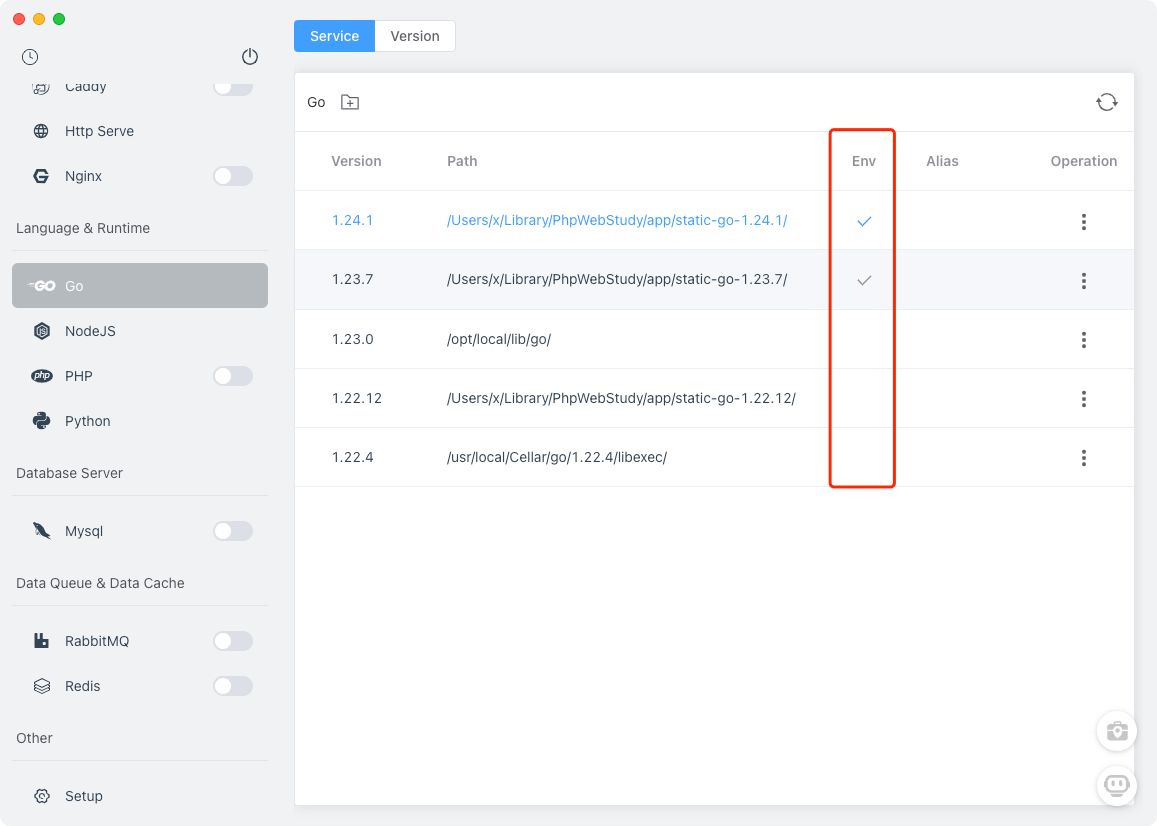This screenshot has width=1157, height=826.
Task: Click the 1.24.1 version link
Action: pos(352,221)
